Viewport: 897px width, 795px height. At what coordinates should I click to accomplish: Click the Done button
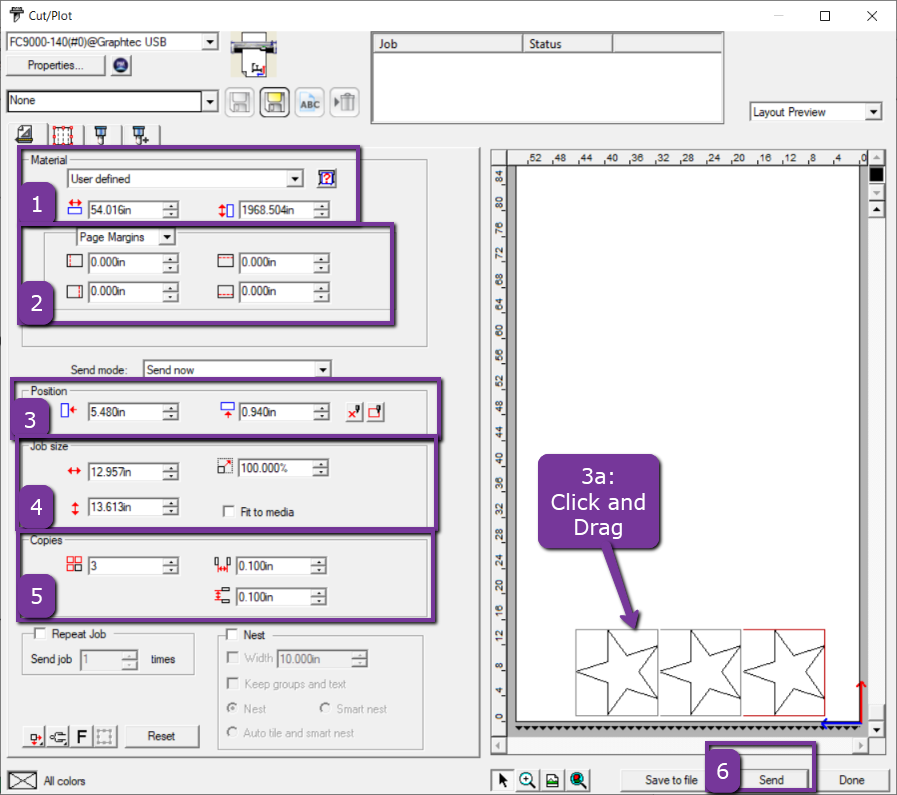(851, 780)
